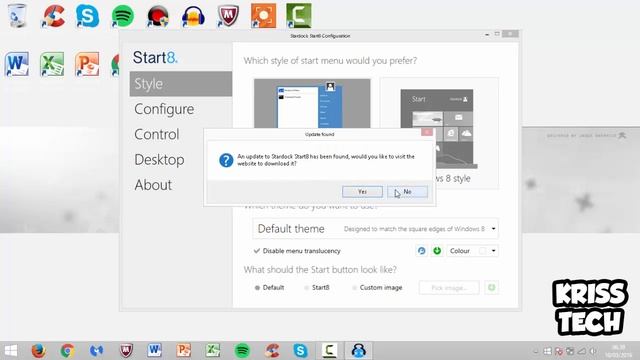Click the Windows Start button on taskbar
The width and height of the screenshot is (640, 360).
pyautogui.click(x=11, y=351)
